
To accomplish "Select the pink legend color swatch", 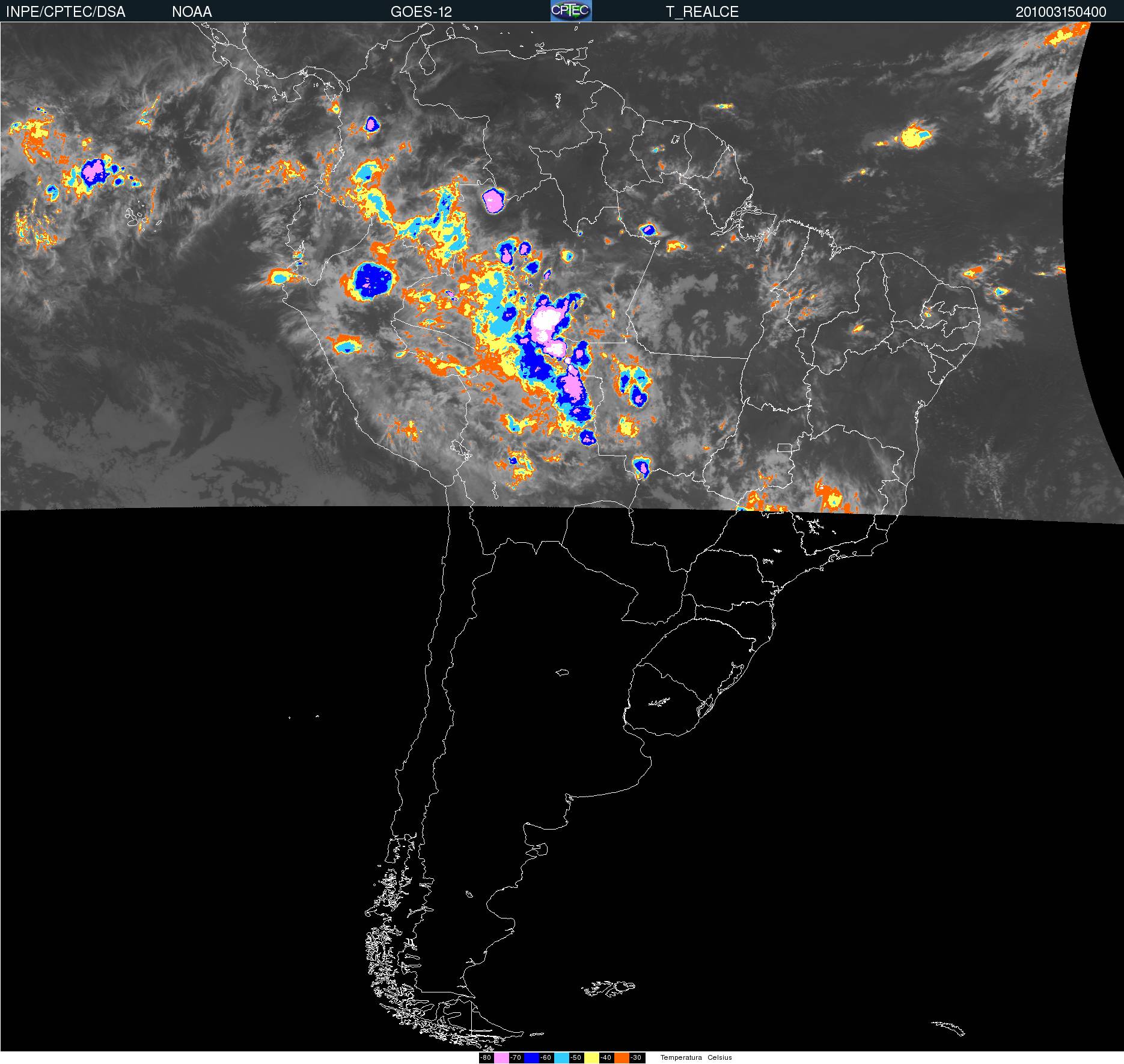I will tap(501, 1057).
